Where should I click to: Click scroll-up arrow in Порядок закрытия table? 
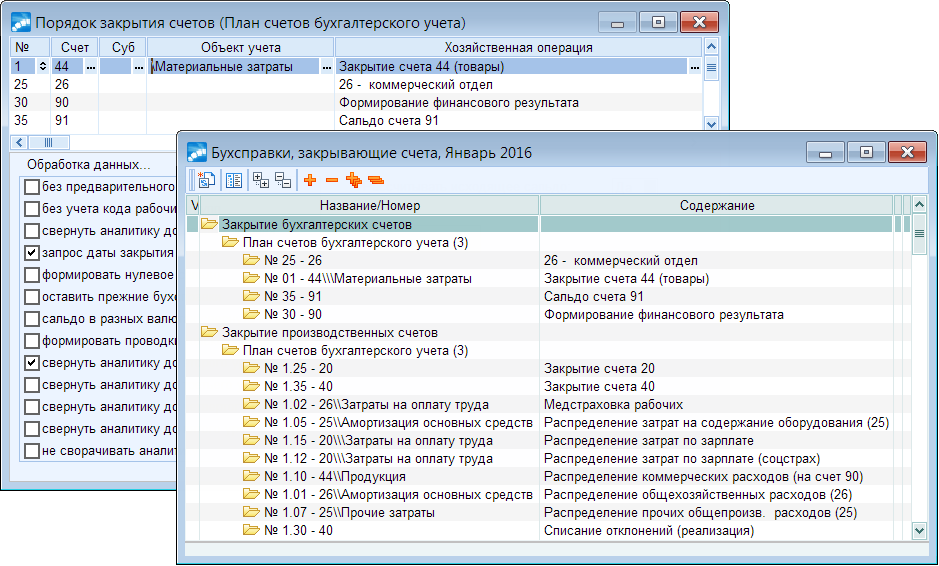tap(711, 47)
